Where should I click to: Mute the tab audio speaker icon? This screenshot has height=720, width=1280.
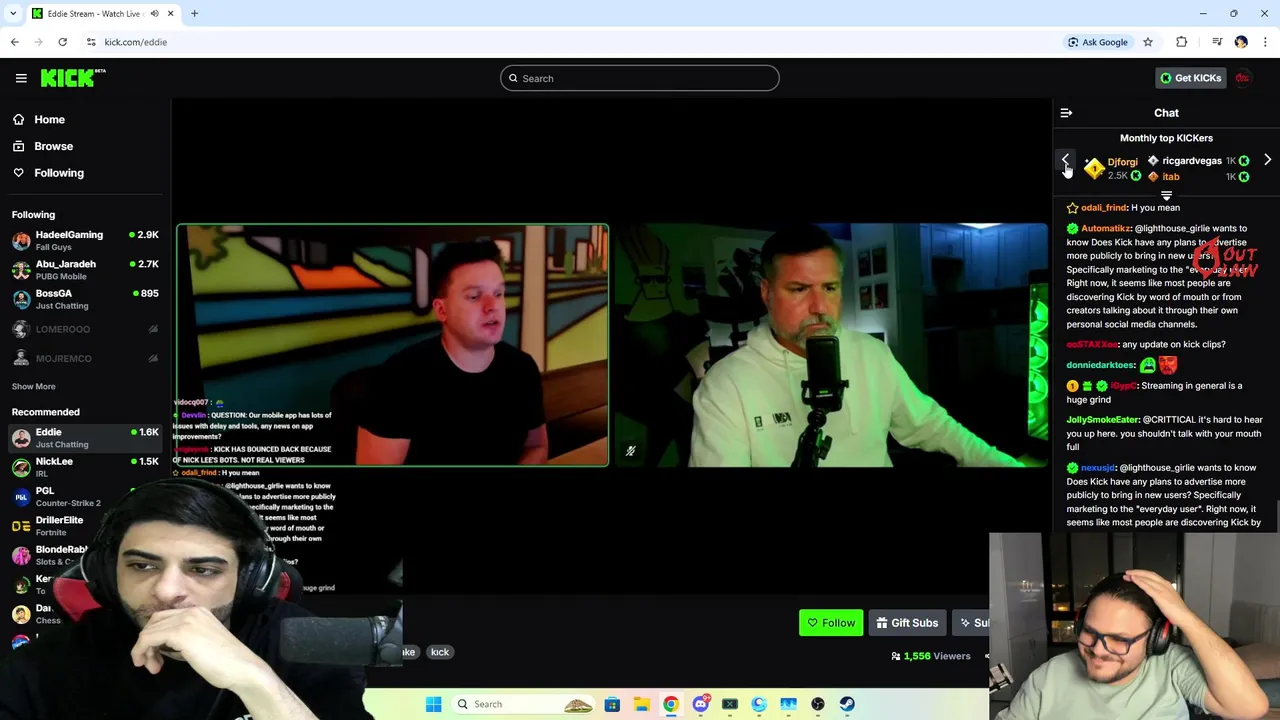point(155,13)
